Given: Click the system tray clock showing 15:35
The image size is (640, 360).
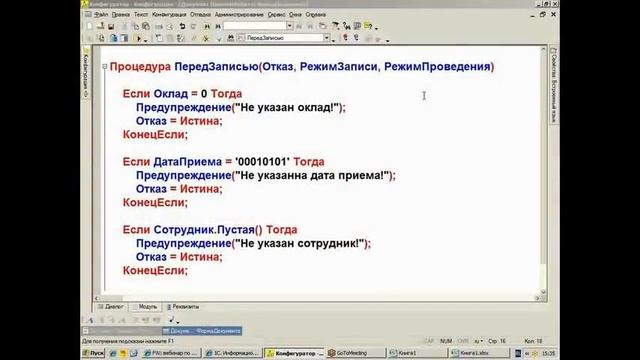Looking at the screenshot, I should tap(548, 353).
